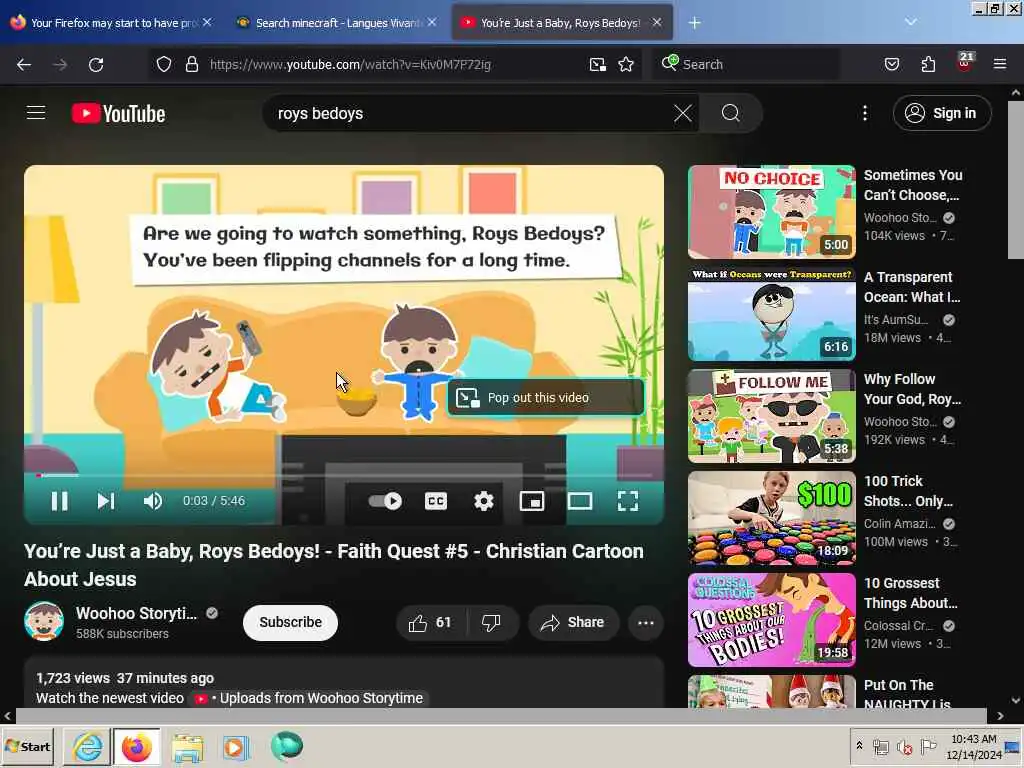The height and width of the screenshot is (768, 1024).
Task: Open tracking protection shield icon
Action: (164, 64)
